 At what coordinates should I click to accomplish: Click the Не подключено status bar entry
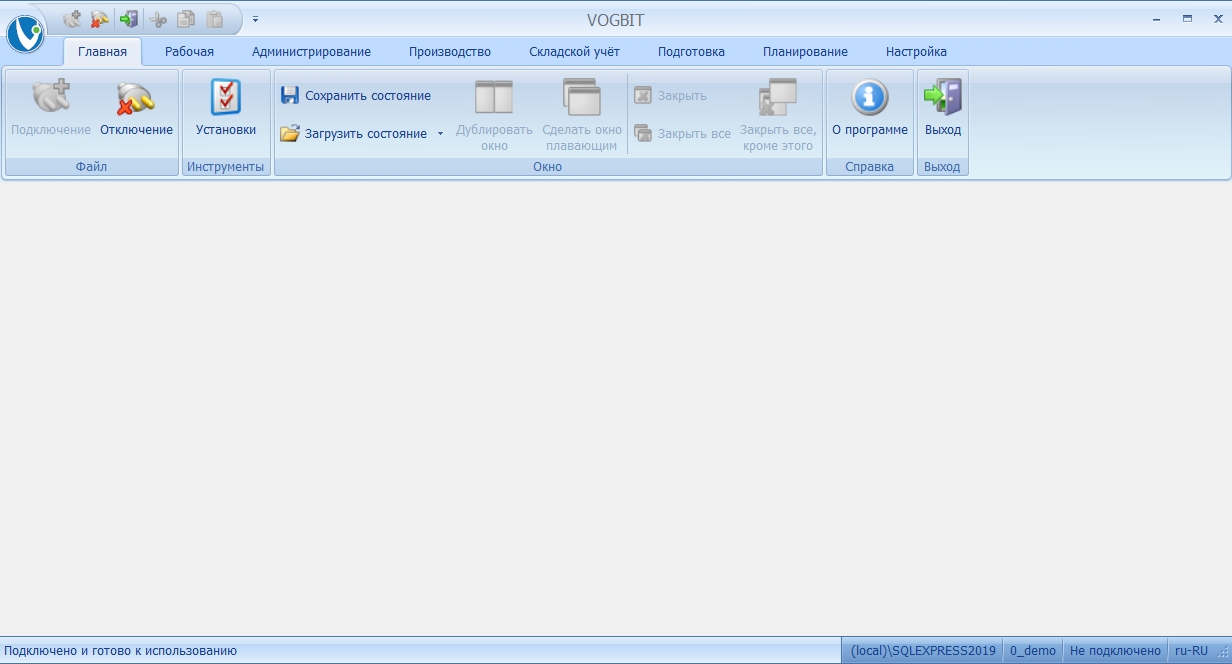pyautogui.click(x=1115, y=651)
